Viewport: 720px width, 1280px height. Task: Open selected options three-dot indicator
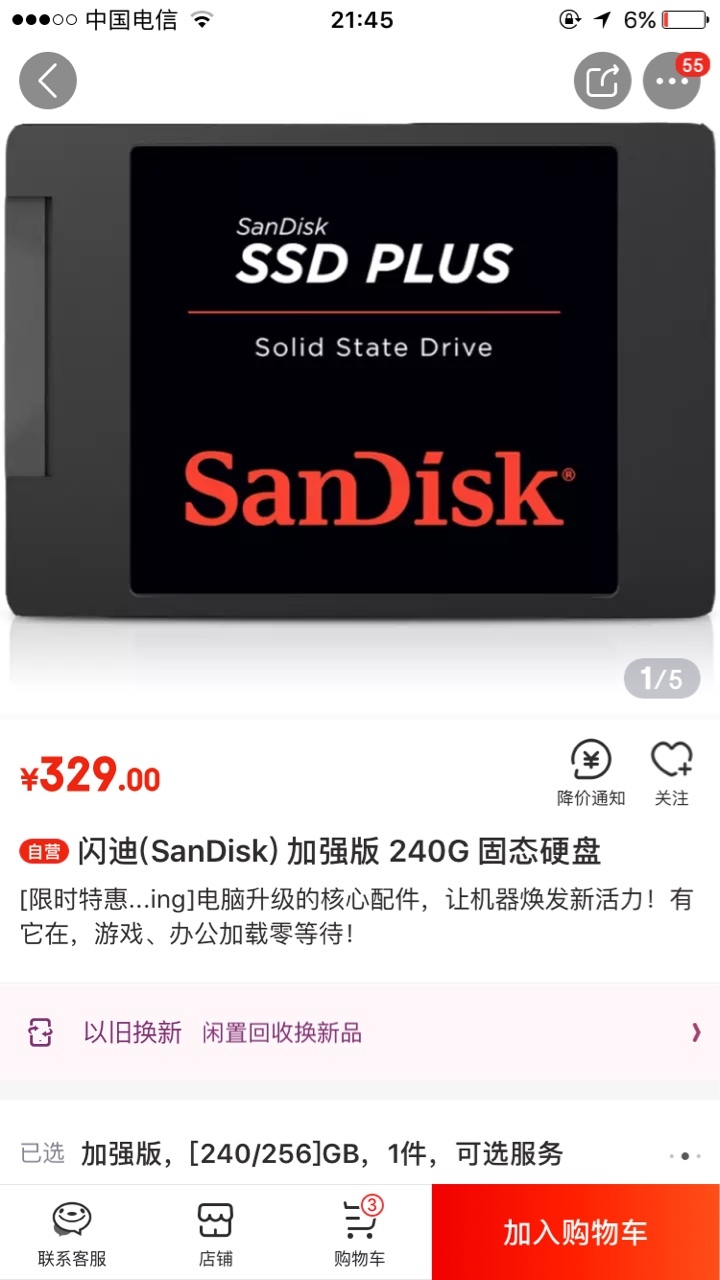[x=685, y=1155]
